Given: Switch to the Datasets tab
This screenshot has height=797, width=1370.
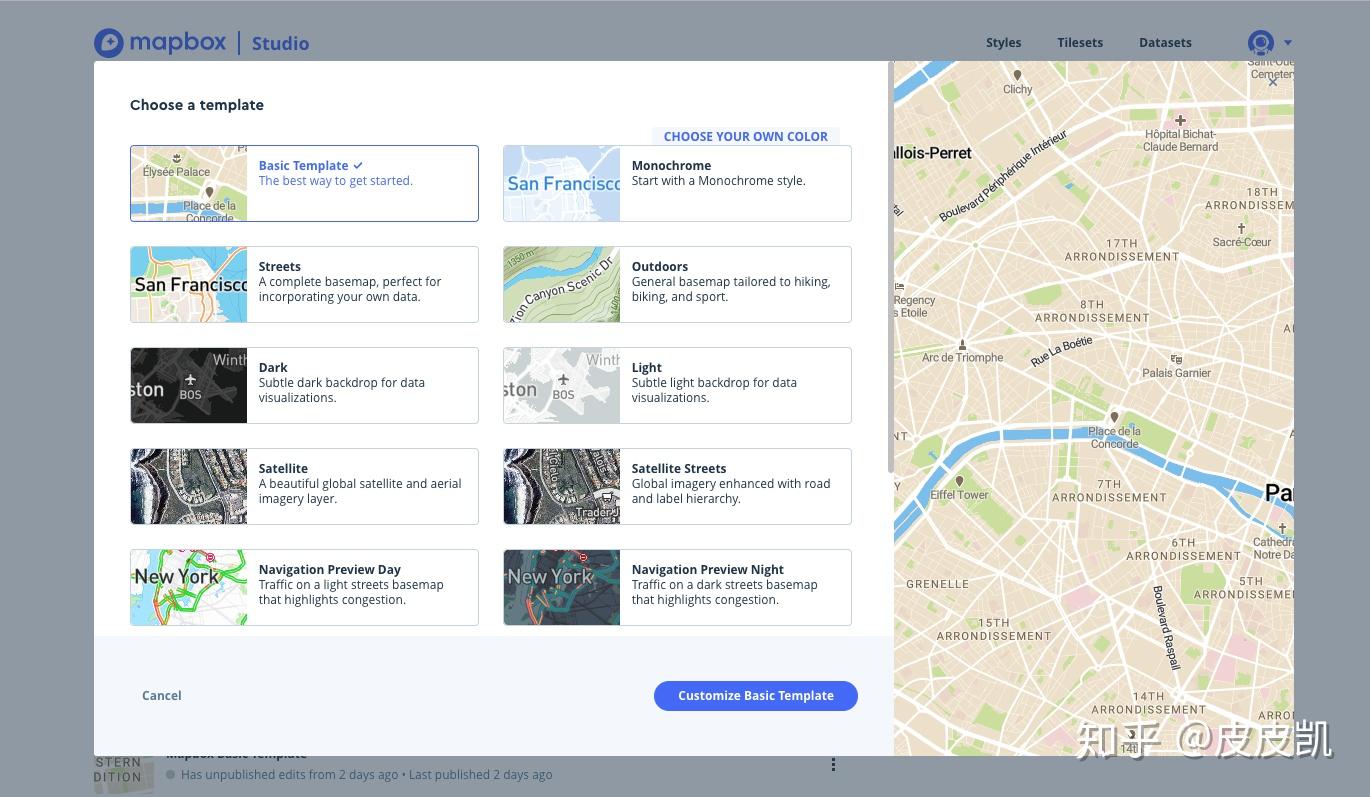Looking at the screenshot, I should pos(1165,42).
